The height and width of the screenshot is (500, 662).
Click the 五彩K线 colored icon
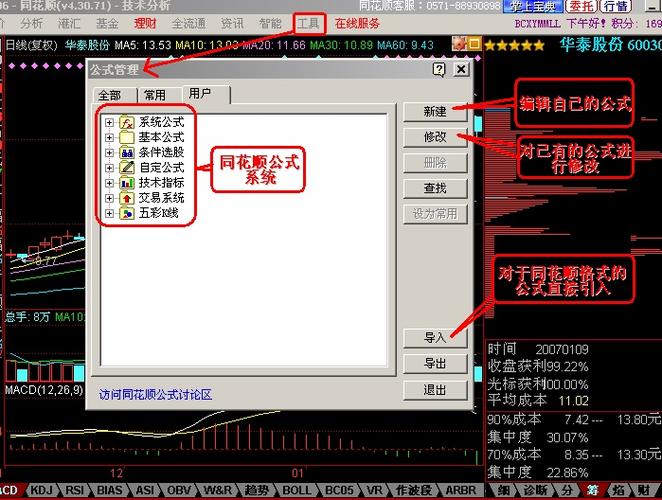coord(127,213)
